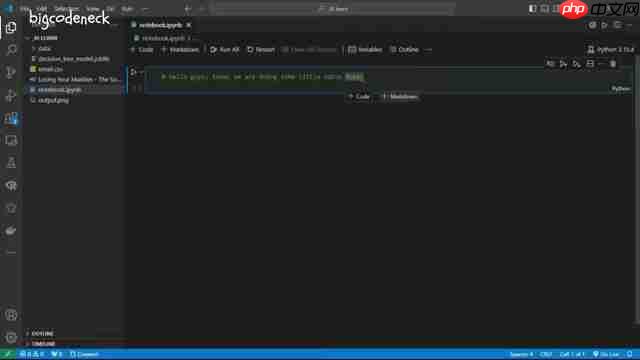Image resolution: width=640 pixels, height=360 pixels.
Task: Close the notebook.ipynb tab
Action: pyautogui.click(x=189, y=25)
